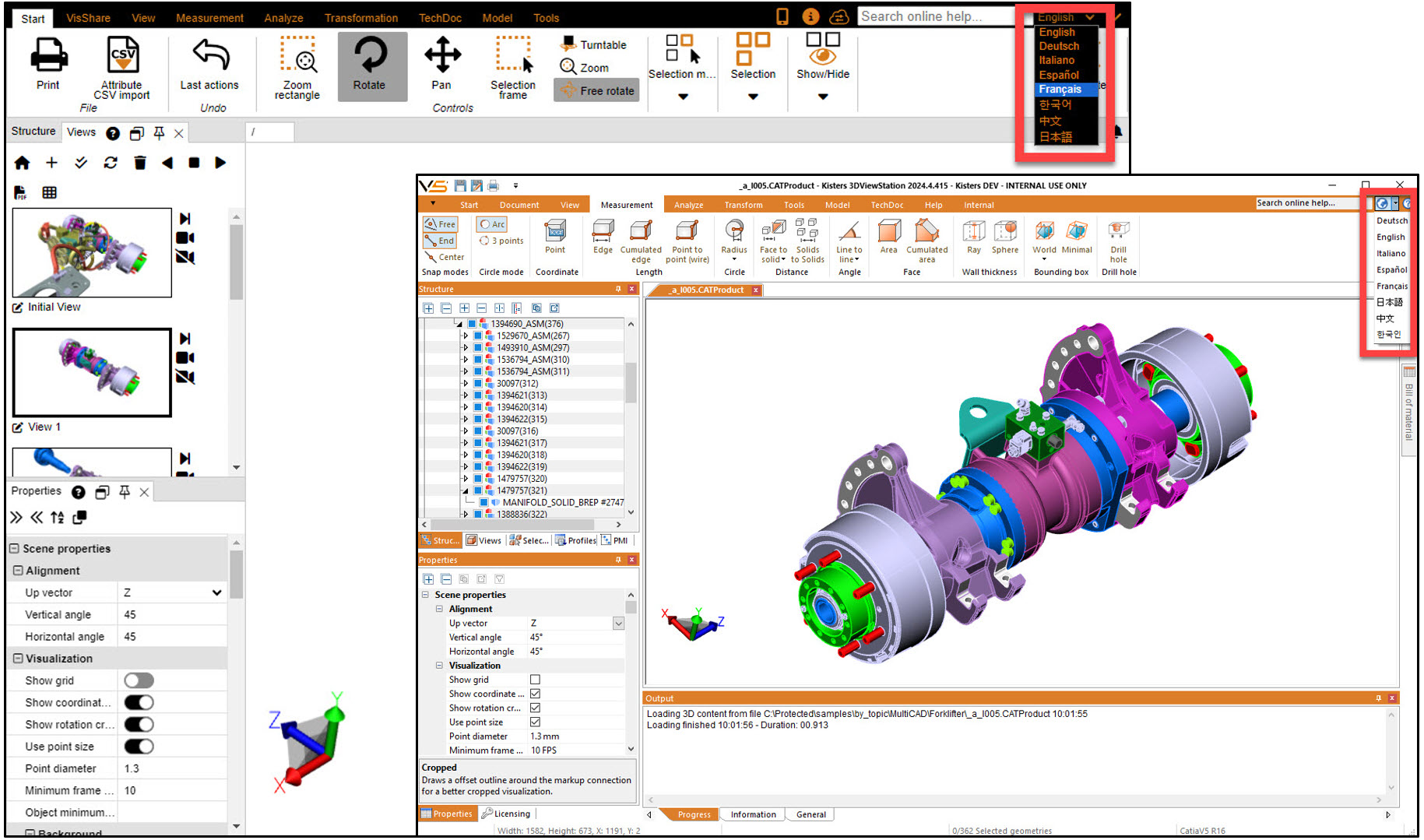Viewport: 1424px width, 840px height.
Task: Select the View 1 thumbnail
Action: click(x=92, y=372)
